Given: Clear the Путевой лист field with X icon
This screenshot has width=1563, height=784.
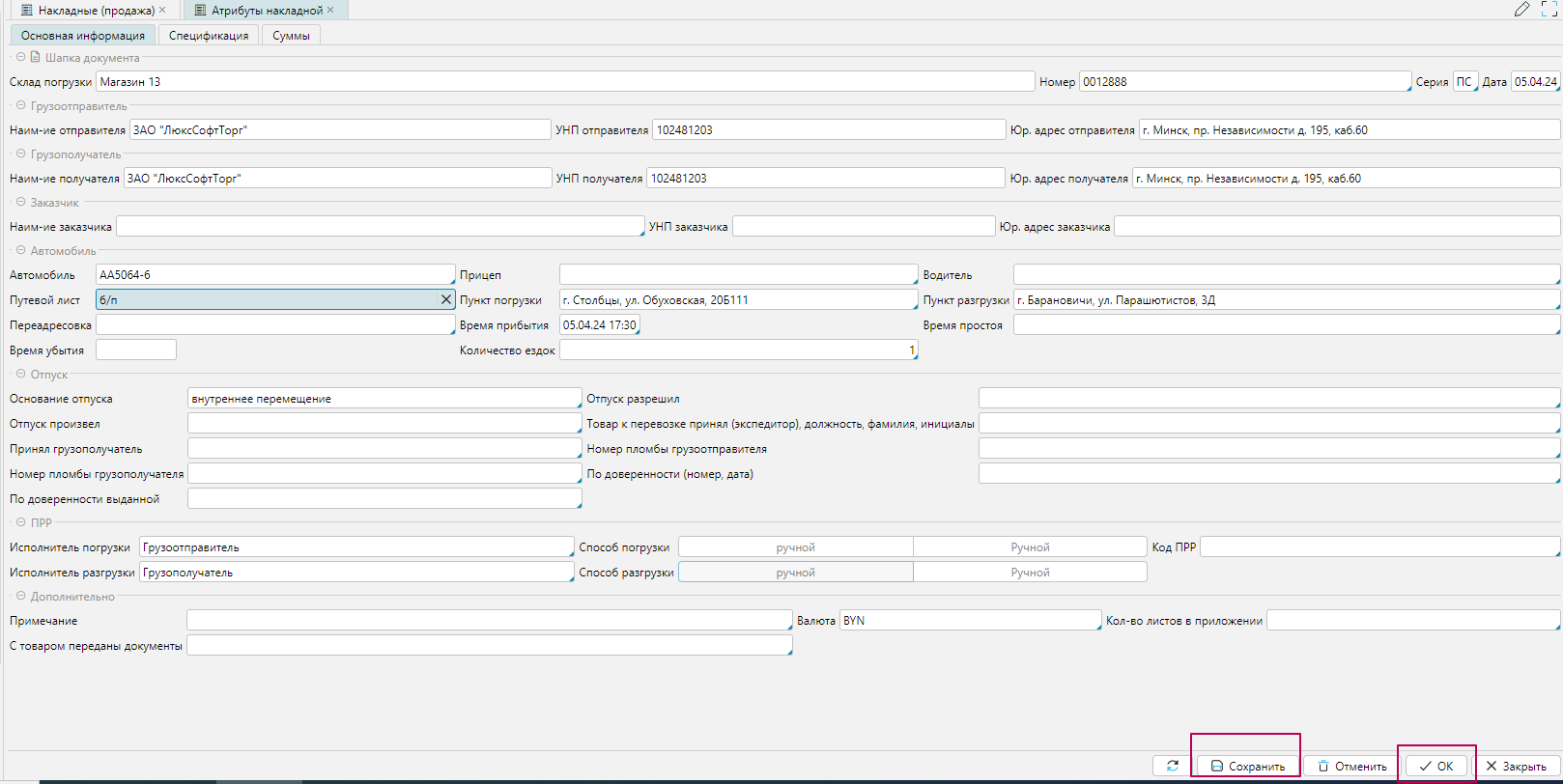Looking at the screenshot, I should (446, 300).
